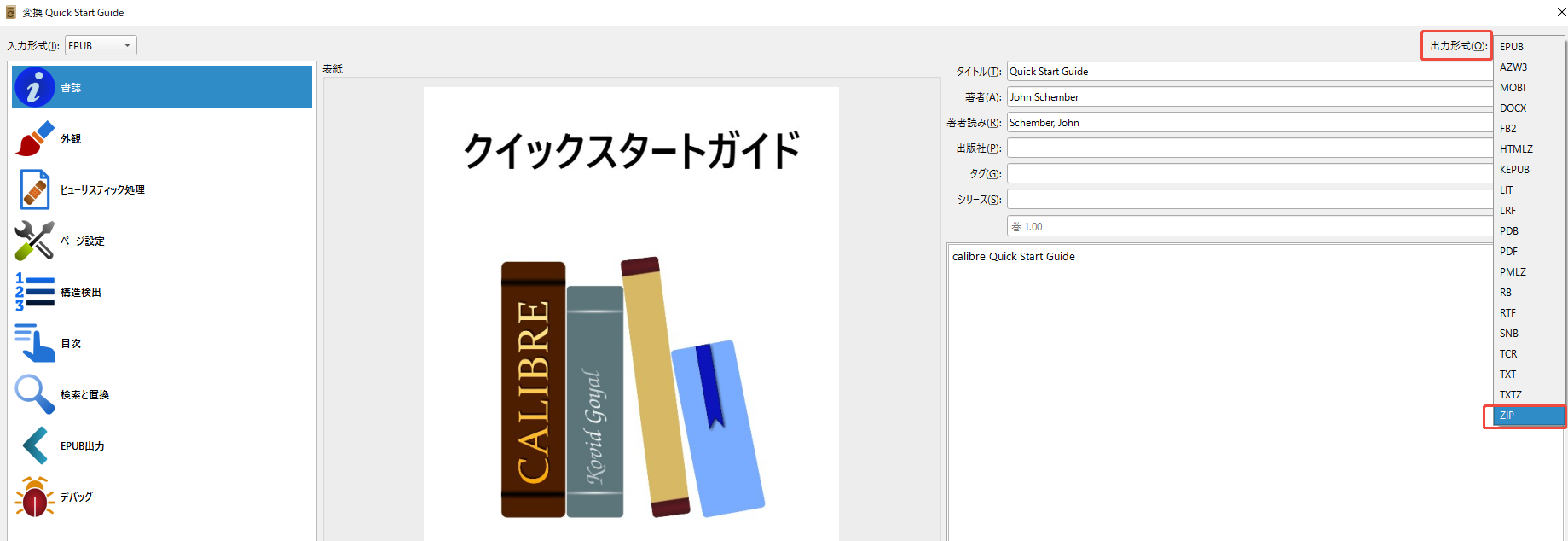Choose PDB output format
Viewport: 1568px width, 541px height.
[x=1530, y=230]
